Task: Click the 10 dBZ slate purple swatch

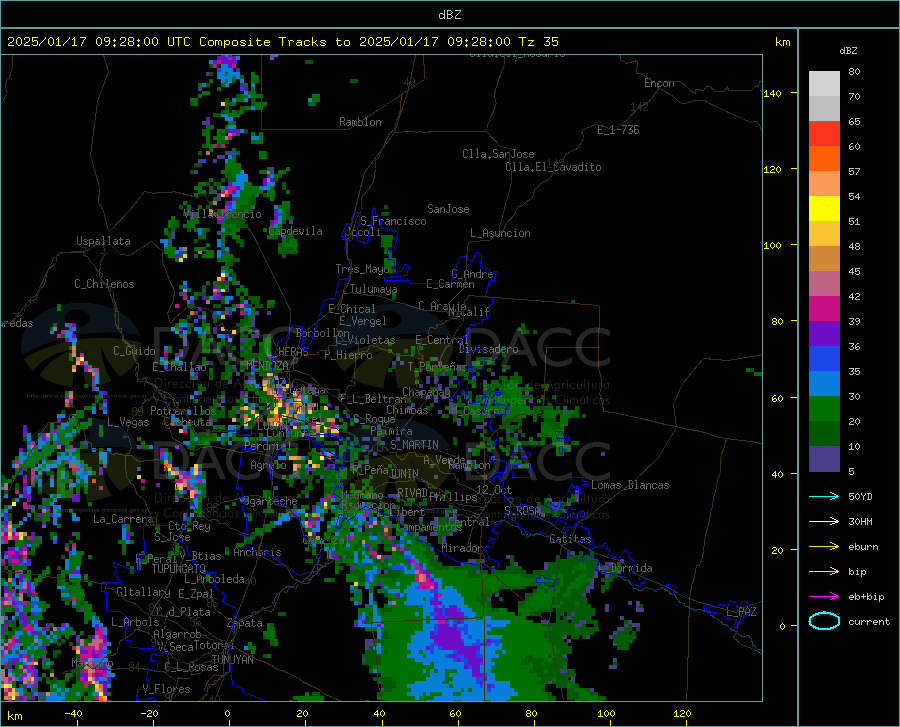Action: (x=824, y=458)
